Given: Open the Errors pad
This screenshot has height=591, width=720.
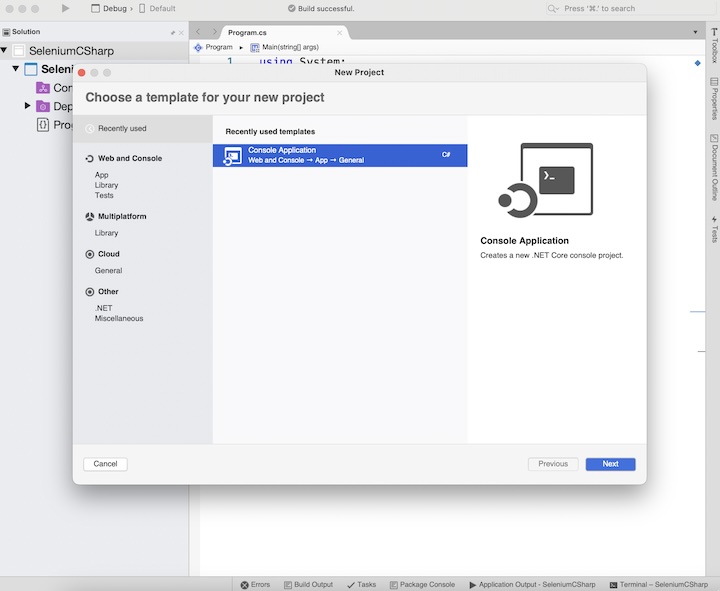Looking at the screenshot, I should click(x=255, y=585).
